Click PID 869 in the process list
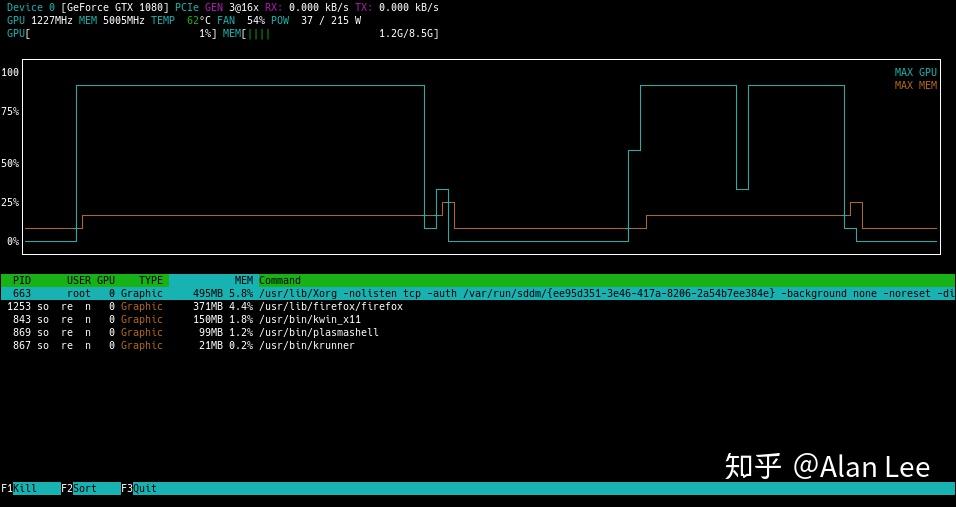Image resolution: width=956 pixels, height=507 pixels. (22, 332)
